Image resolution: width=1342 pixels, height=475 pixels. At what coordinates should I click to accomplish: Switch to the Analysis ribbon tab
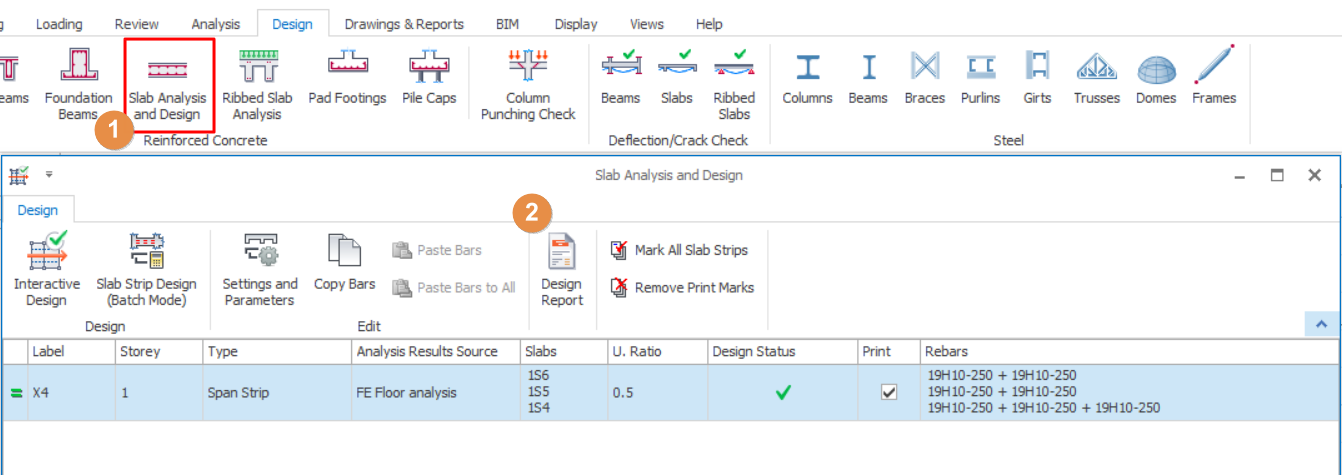pos(216,24)
